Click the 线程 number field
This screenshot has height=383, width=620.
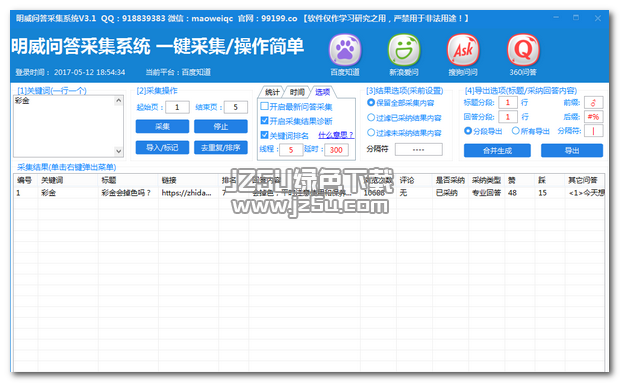(291, 150)
